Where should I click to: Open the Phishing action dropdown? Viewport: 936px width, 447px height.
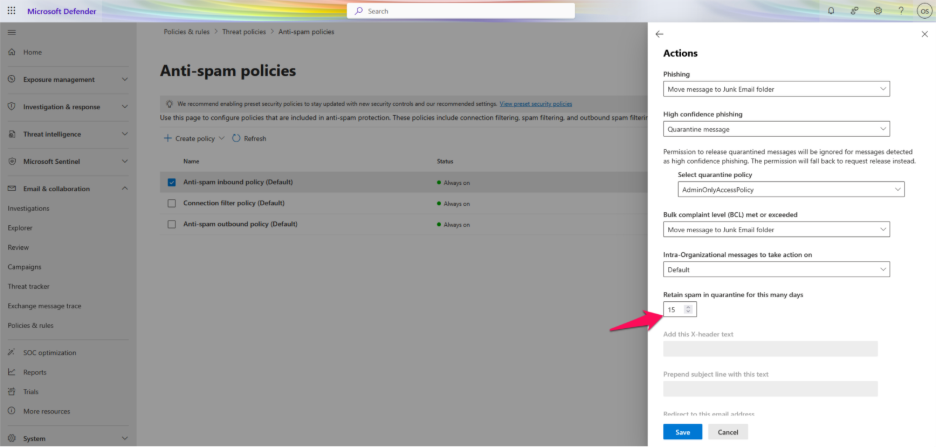coord(776,89)
